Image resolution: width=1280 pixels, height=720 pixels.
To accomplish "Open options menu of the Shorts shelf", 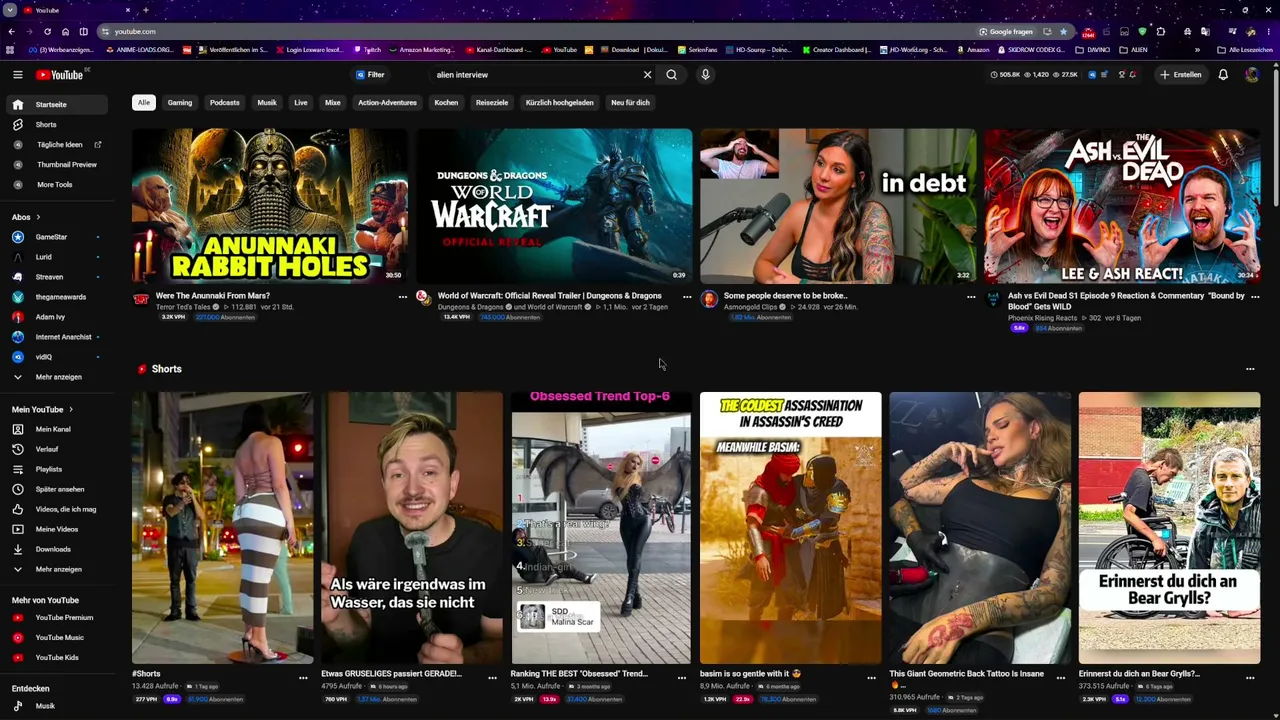I will click(x=1250, y=369).
